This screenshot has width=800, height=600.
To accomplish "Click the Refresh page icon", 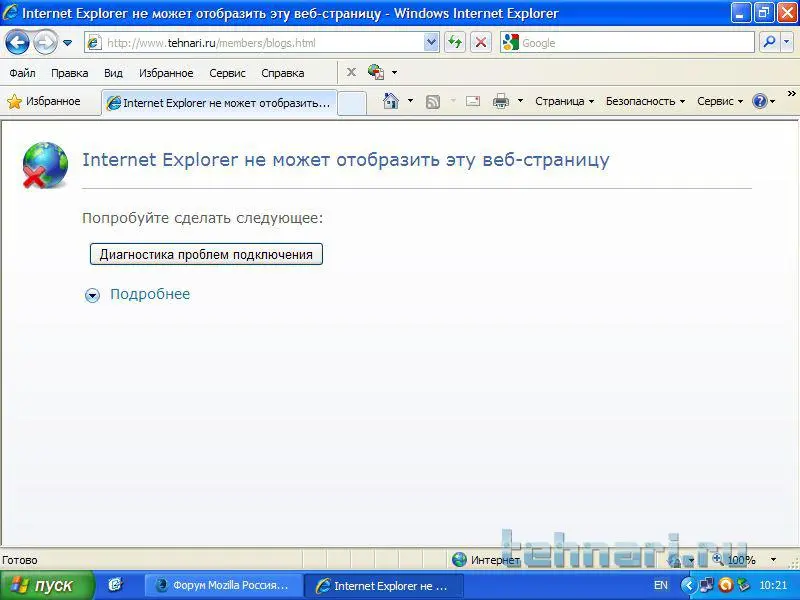I will pyautogui.click(x=455, y=42).
